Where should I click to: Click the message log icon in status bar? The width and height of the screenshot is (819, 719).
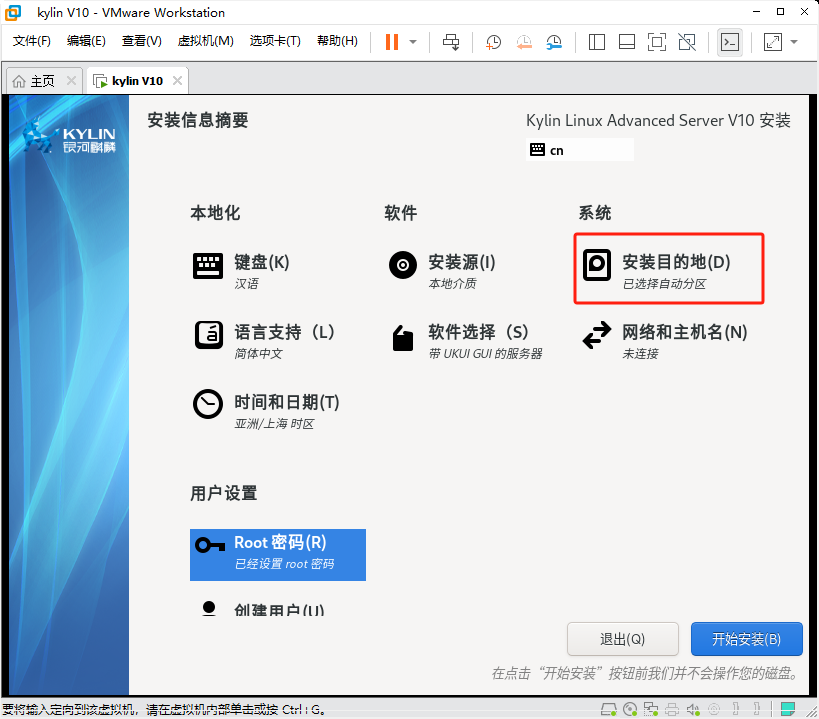788,709
